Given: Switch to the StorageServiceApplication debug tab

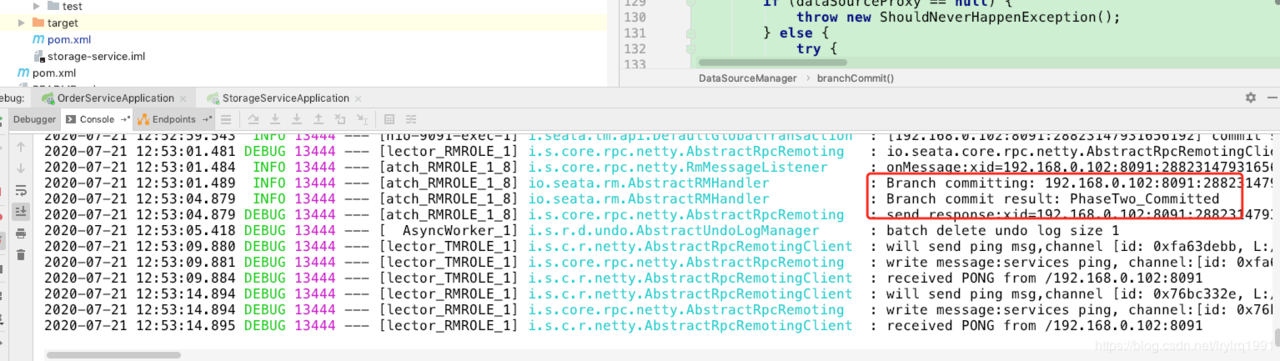Looking at the screenshot, I should (278, 98).
